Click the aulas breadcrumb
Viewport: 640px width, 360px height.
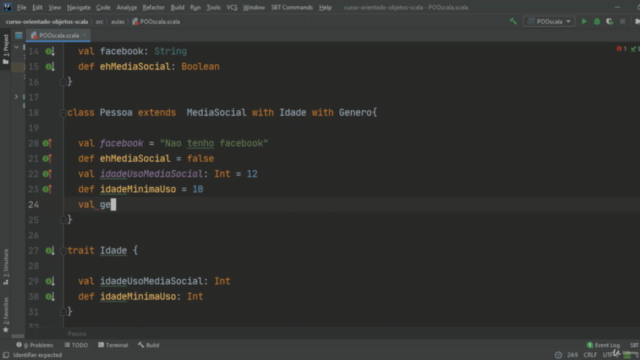point(118,22)
